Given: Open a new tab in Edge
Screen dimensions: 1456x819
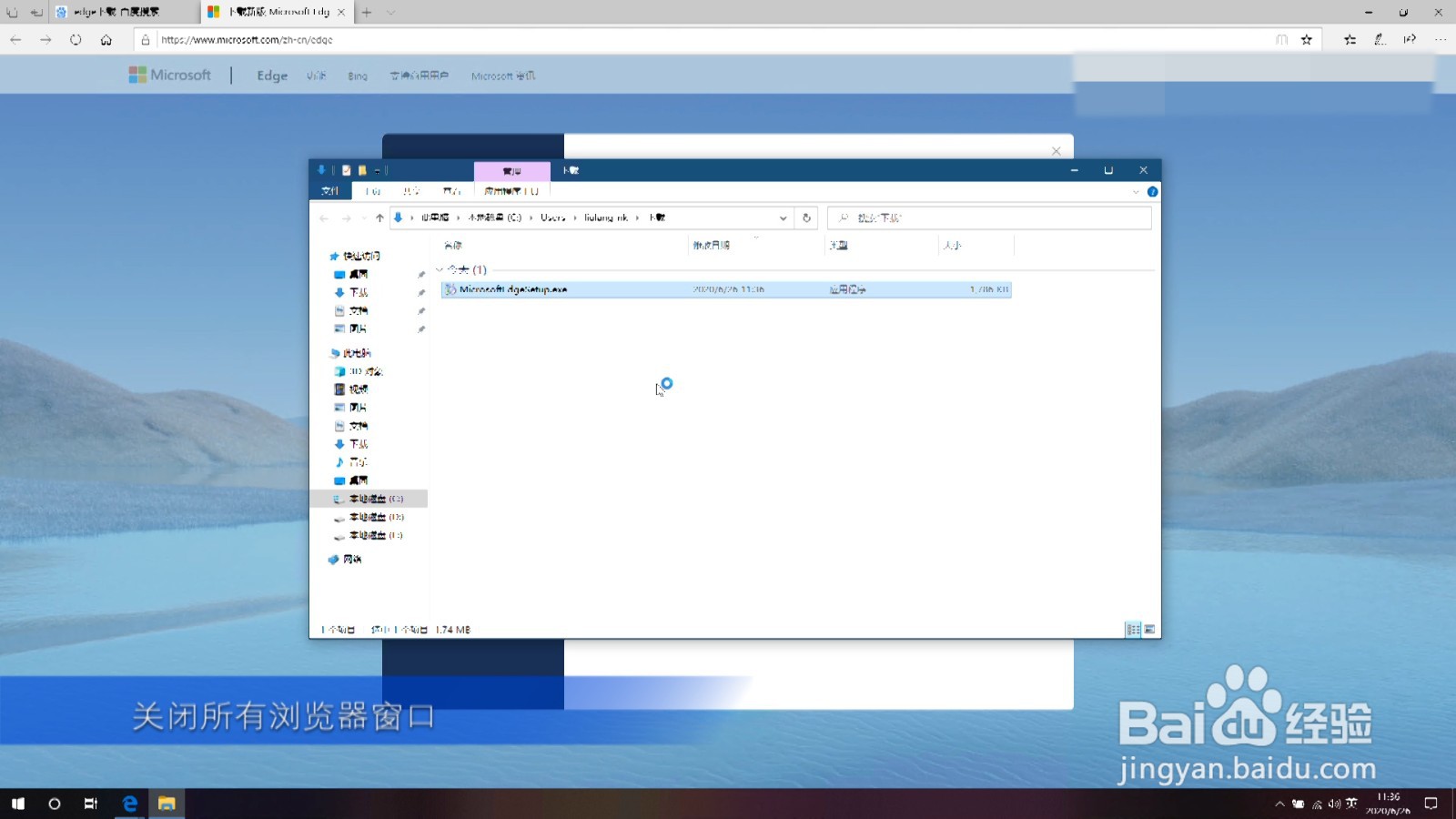Looking at the screenshot, I should pyautogui.click(x=367, y=12).
